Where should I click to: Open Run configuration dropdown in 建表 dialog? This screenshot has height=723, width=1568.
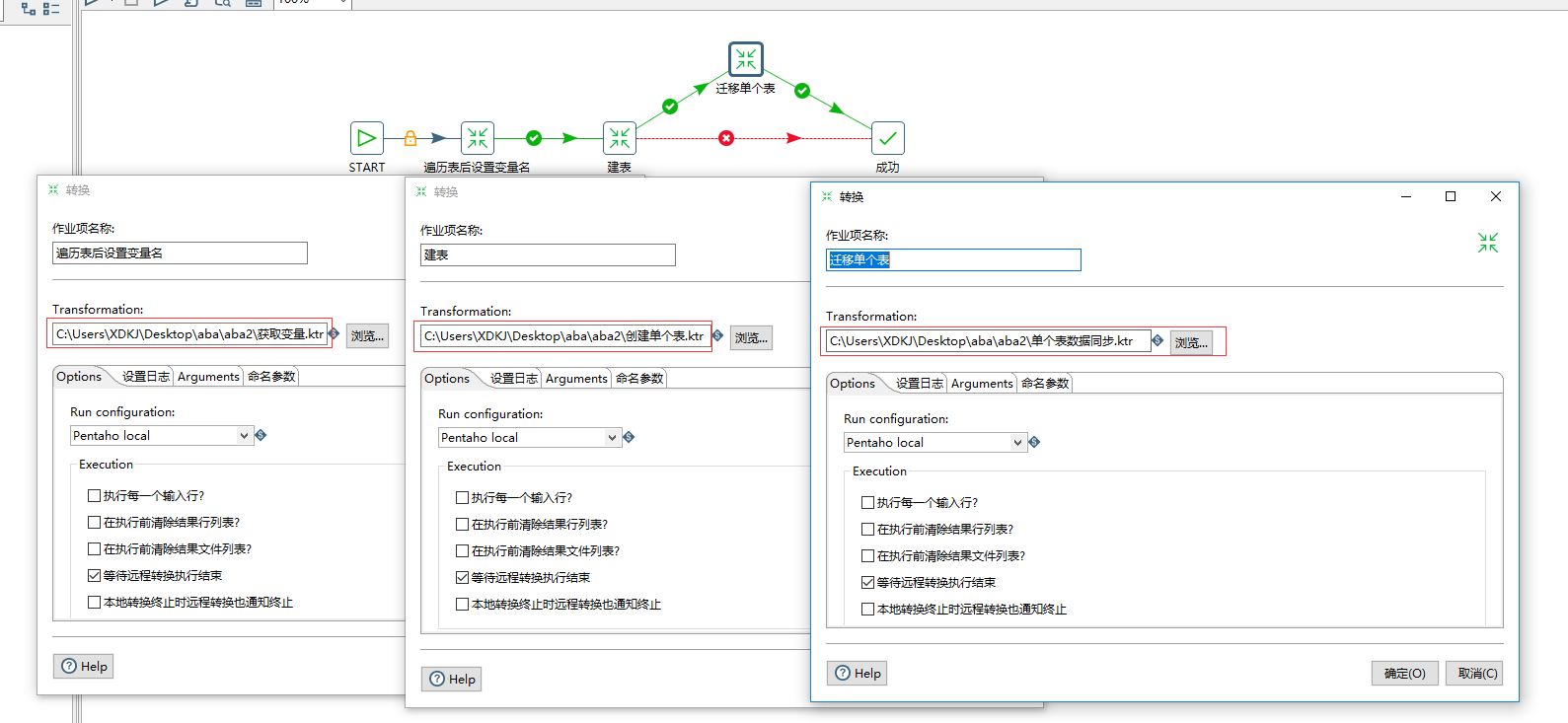pyautogui.click(x=613, y=438)
